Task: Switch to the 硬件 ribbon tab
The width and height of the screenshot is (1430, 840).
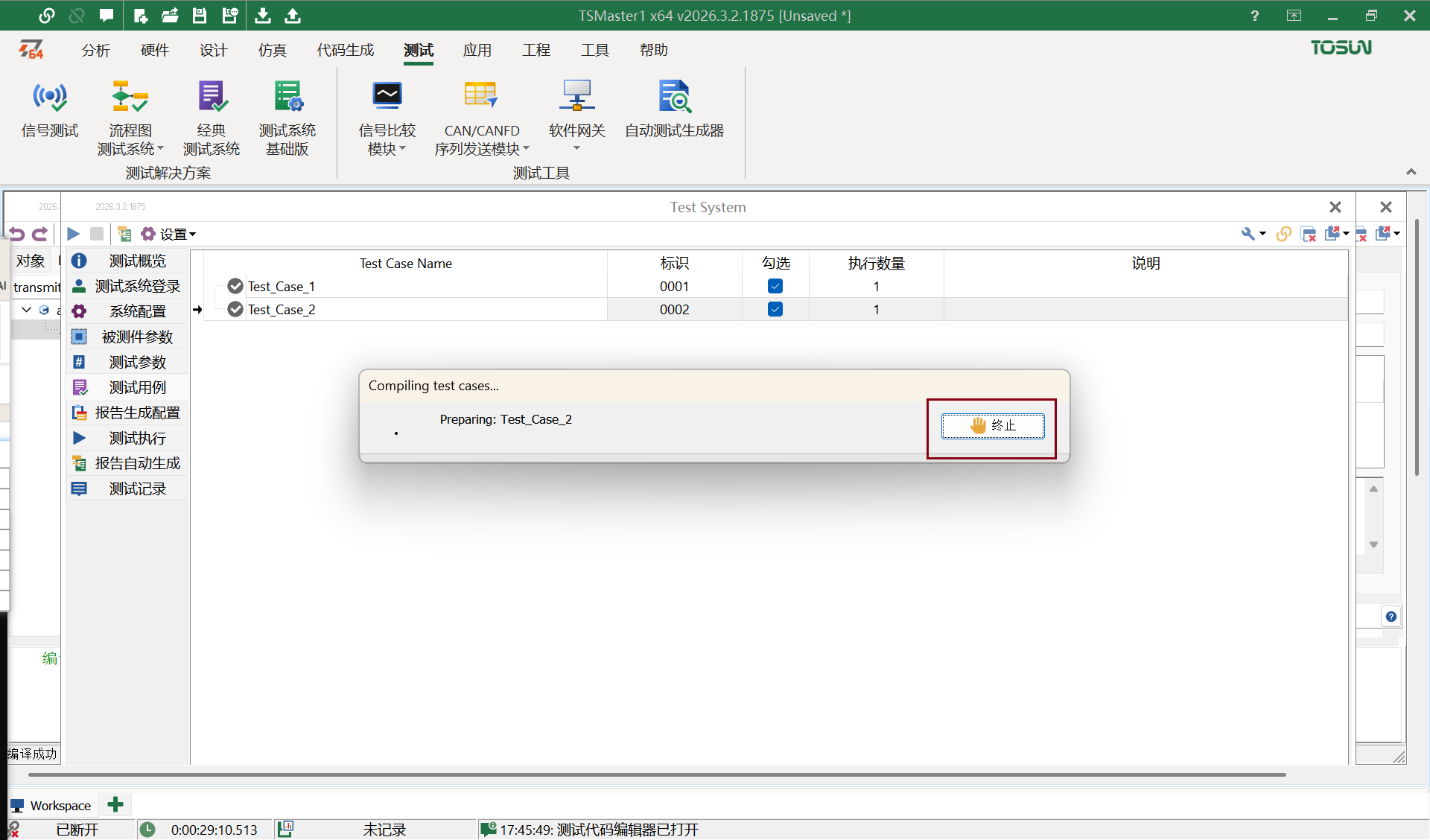Action: point(154,50)
